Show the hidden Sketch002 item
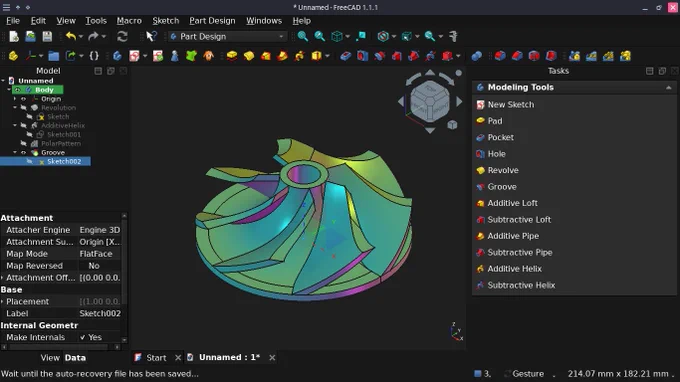This screenshot has height=382, width=680. [x=29, y=161]
